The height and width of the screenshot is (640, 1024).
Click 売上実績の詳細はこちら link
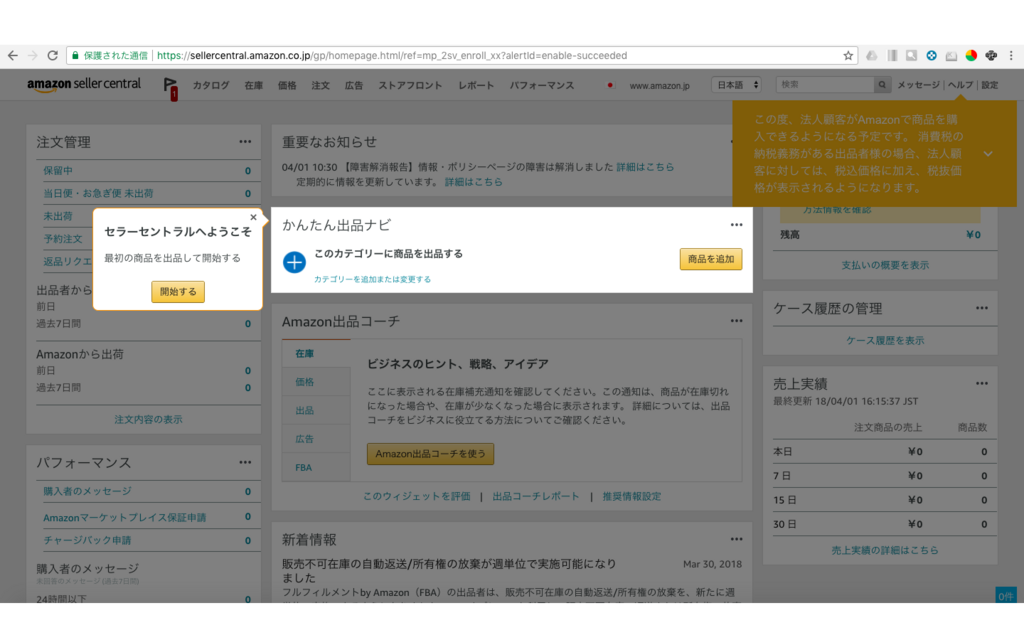click(885, 551)
